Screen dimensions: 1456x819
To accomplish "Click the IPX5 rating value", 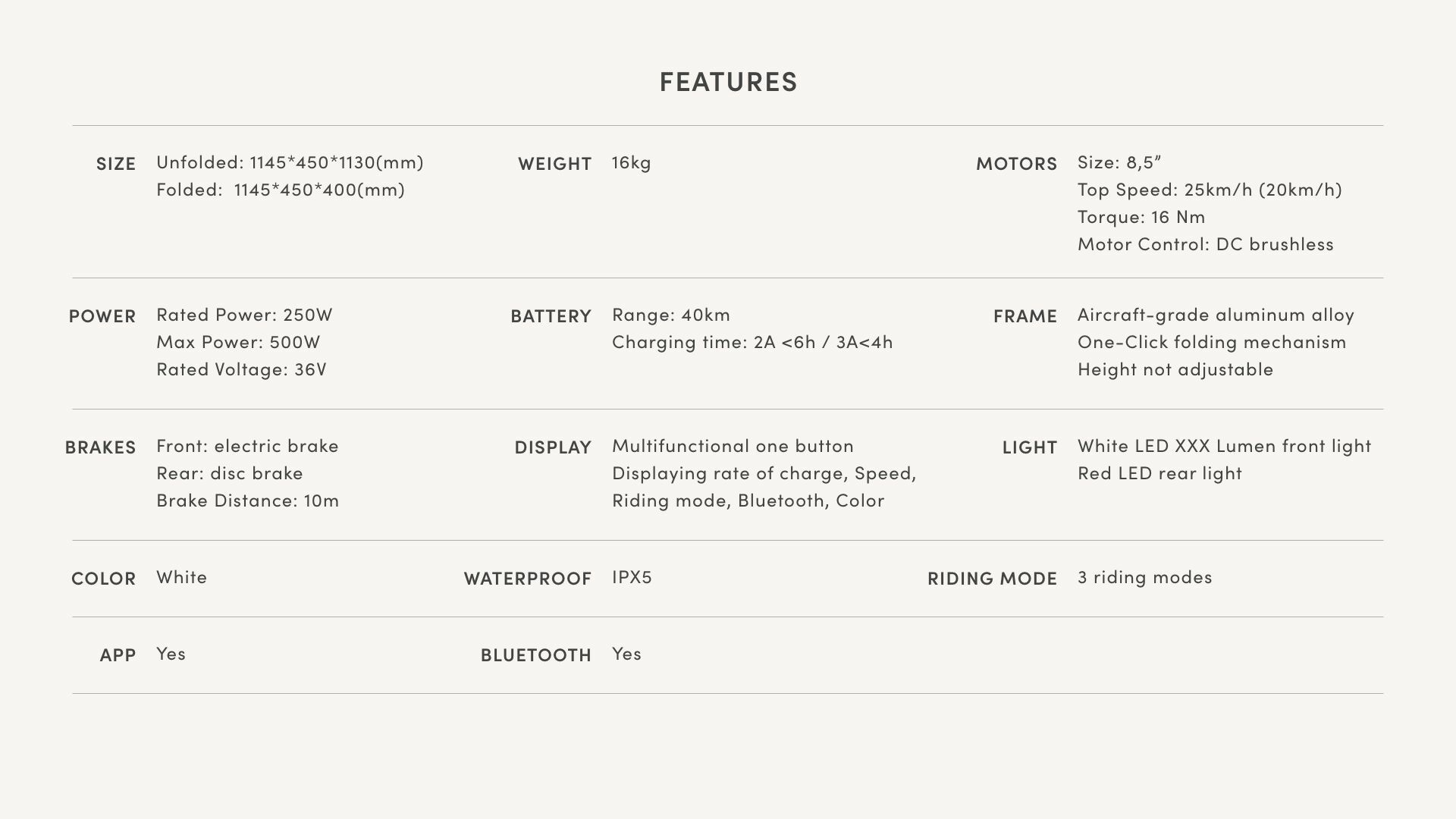I will click(632, 577).
